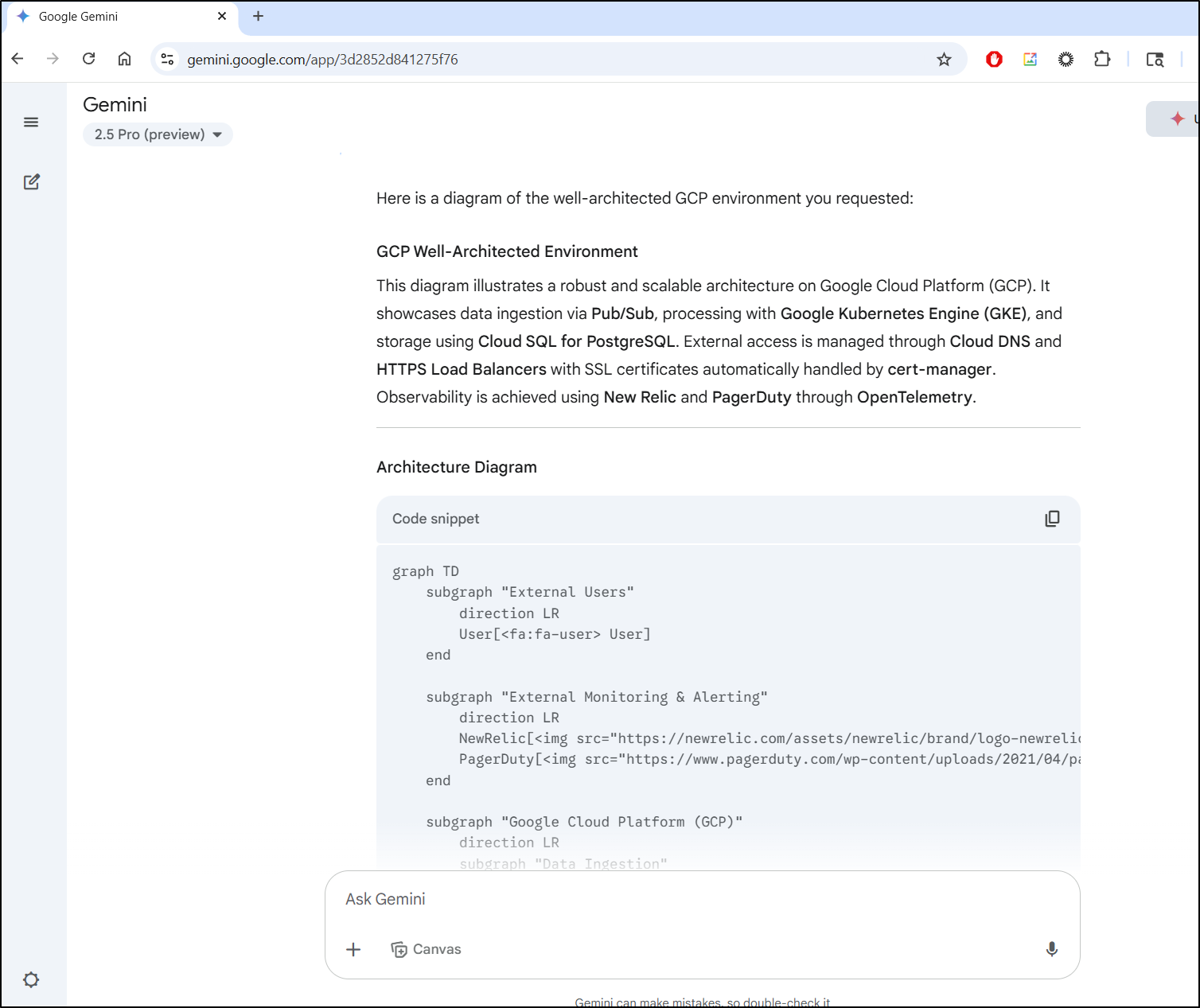The width and height of the screenshot is (1200, 1008).
Task: Reload the current page
Action: click(88, 59)
